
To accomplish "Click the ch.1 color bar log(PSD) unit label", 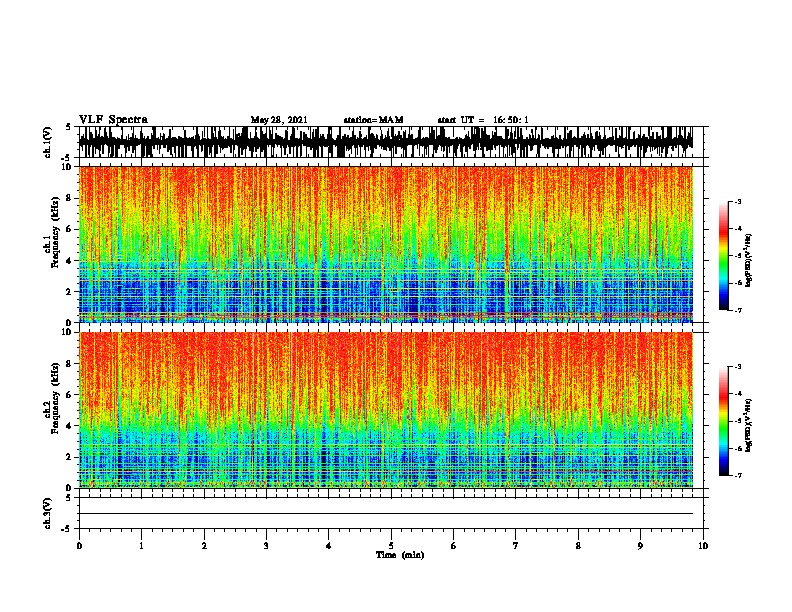I will [x=749, y=260].
